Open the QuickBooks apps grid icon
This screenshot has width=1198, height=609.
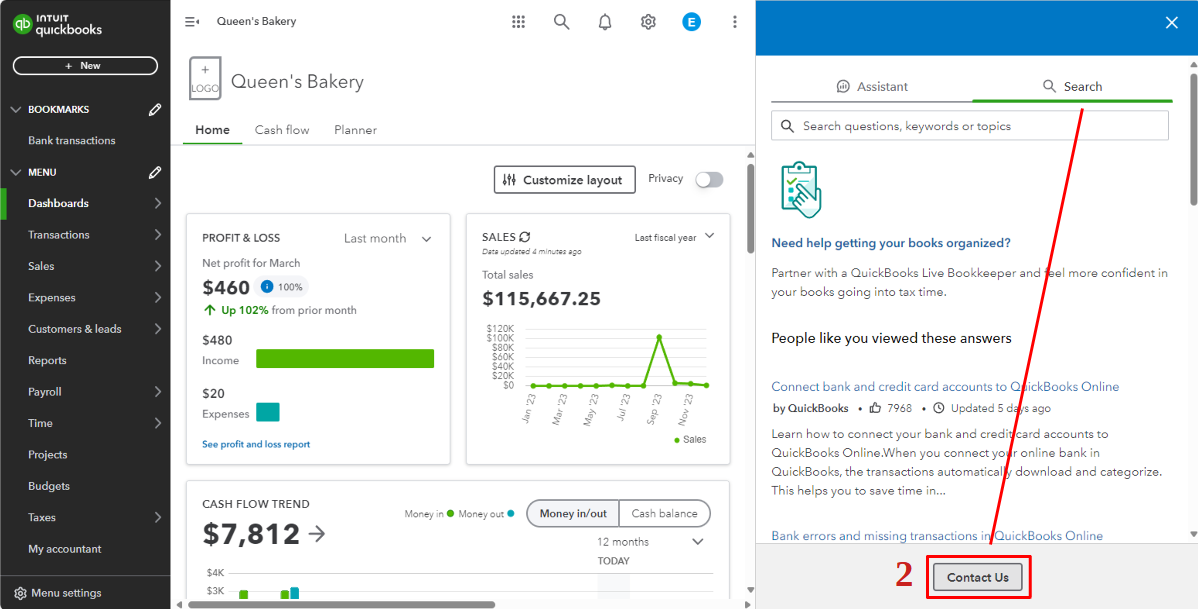pyautogui.click(x=518, y=21)
